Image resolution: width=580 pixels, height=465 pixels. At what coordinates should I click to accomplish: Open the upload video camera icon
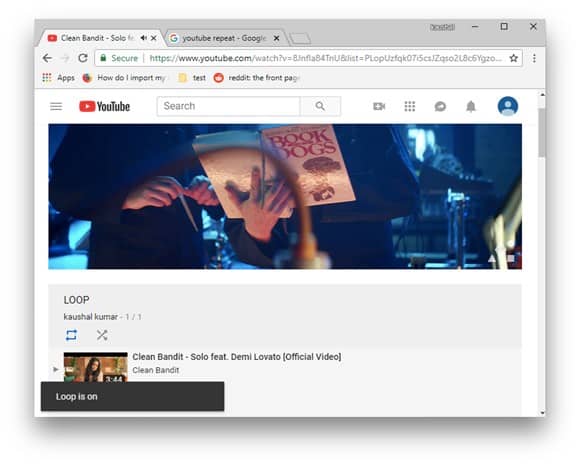pyautogui.click(x=379, y=107)
